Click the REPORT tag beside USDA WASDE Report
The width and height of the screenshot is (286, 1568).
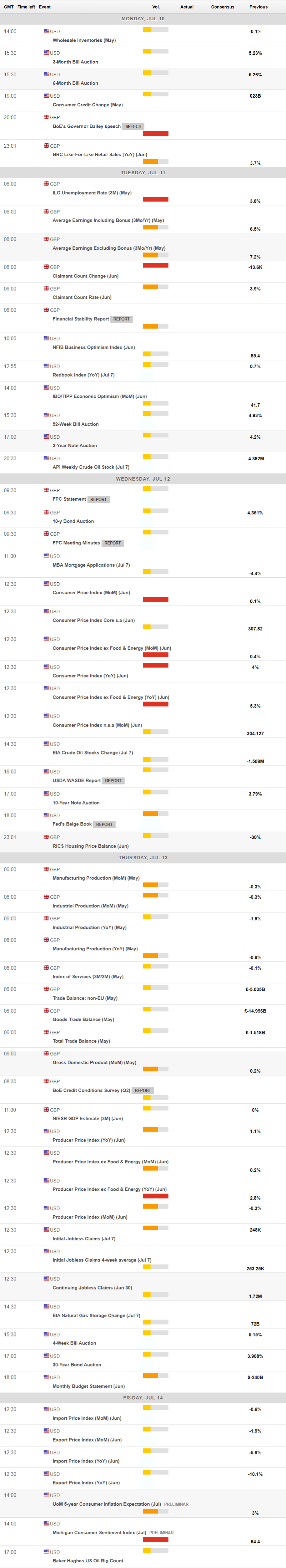tap(113, 780)
